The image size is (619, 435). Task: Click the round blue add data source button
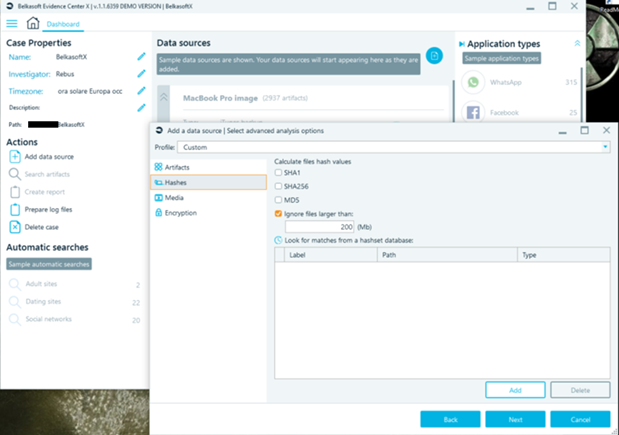pos(434,56)
